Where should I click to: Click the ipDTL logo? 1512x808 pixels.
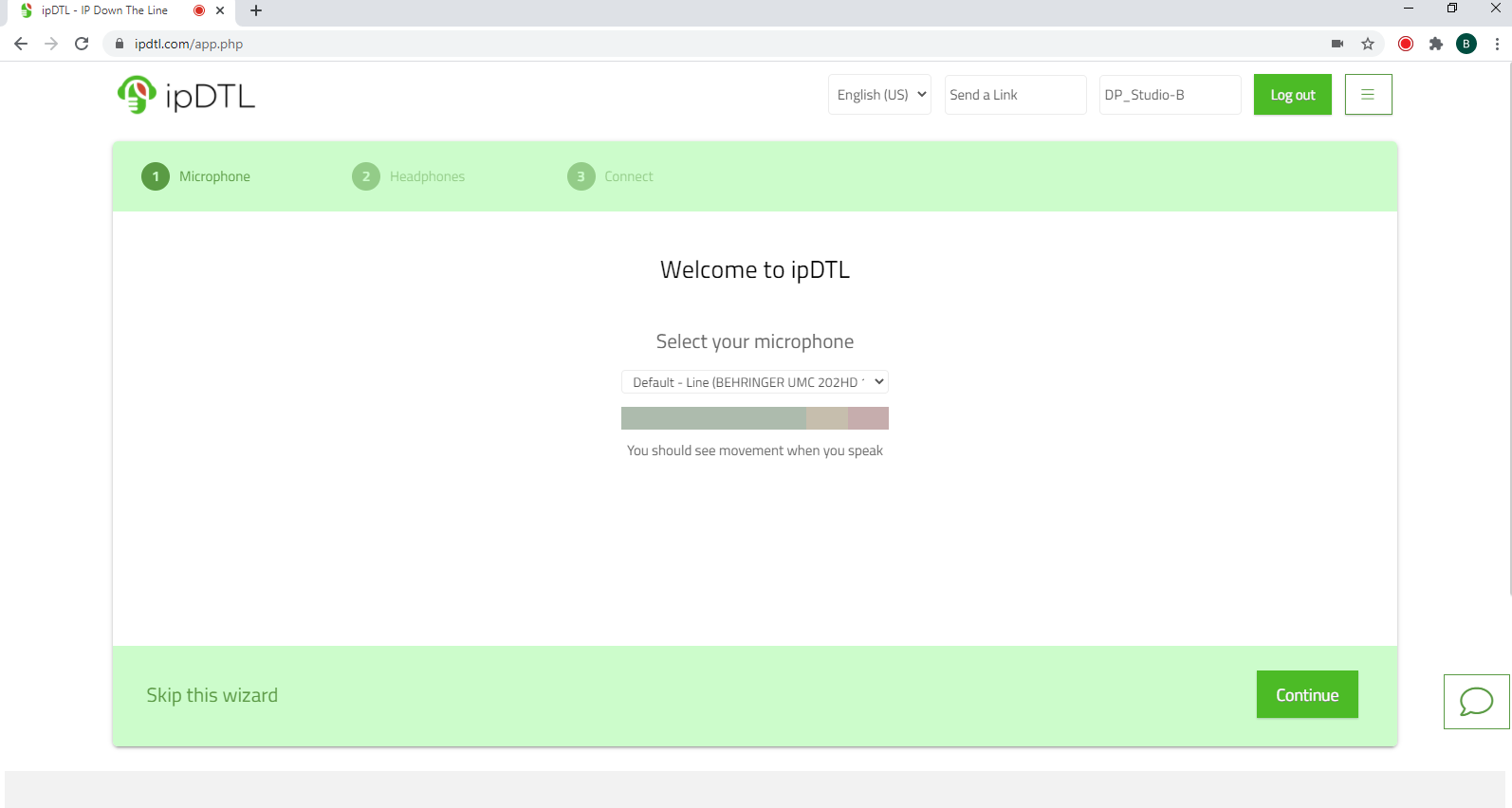tap(186, 95)
